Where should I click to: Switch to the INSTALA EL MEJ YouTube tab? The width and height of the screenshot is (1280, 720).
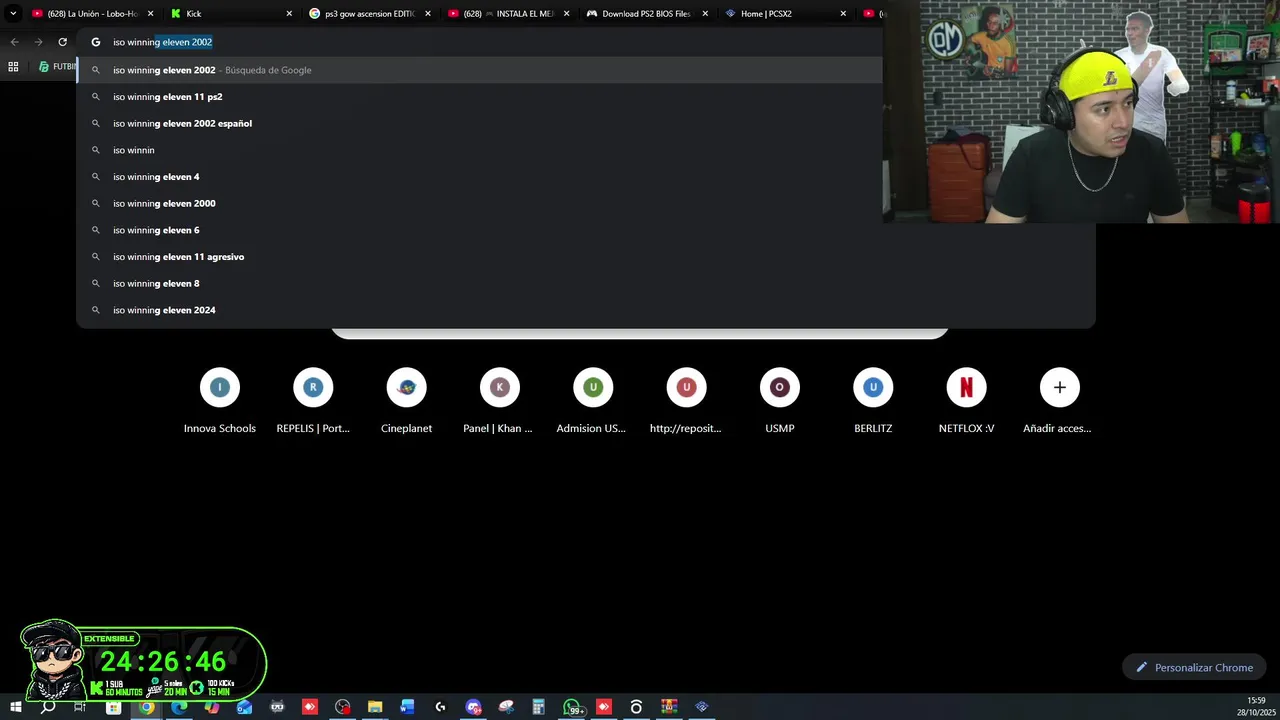click(508, 13)
